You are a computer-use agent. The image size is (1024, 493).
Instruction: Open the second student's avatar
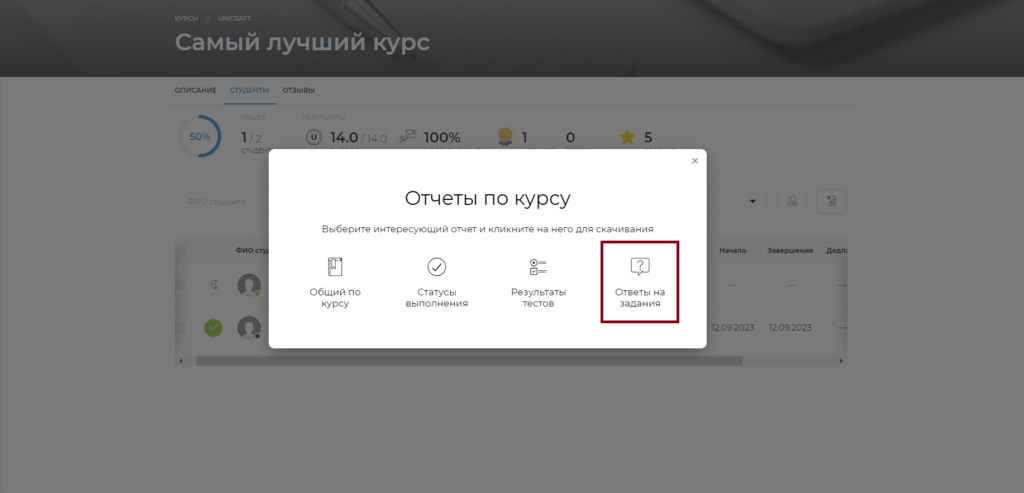(249, 327)
